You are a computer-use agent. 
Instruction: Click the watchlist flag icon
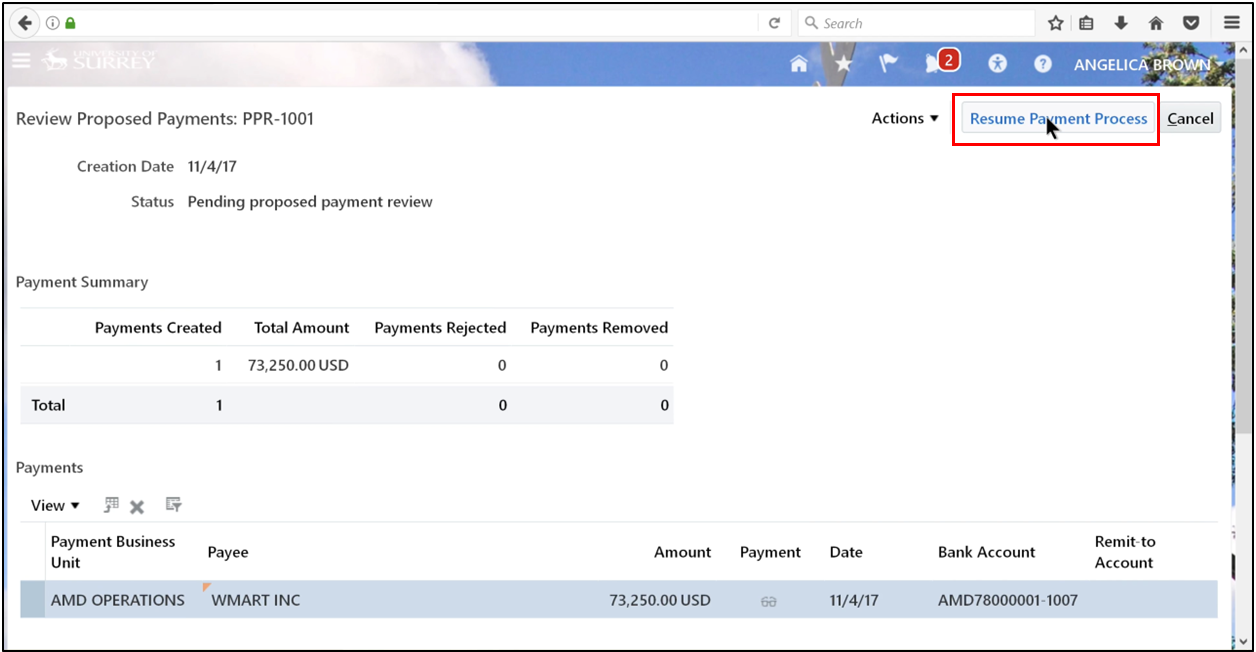(x=887, y=63)
